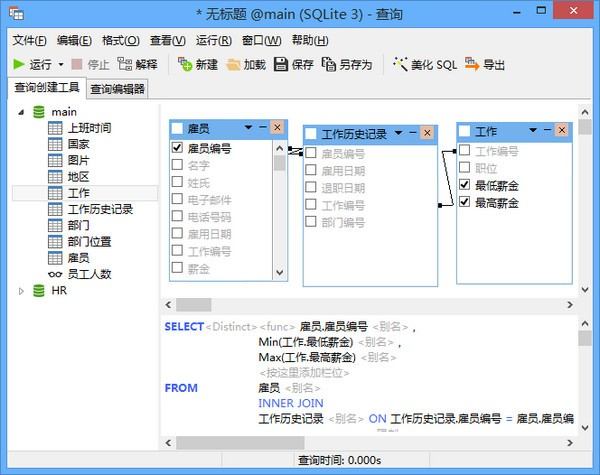Click the <别名> after 雇员 in FROM
This screenshot has height=475, width=600.
tap(303, 388)
